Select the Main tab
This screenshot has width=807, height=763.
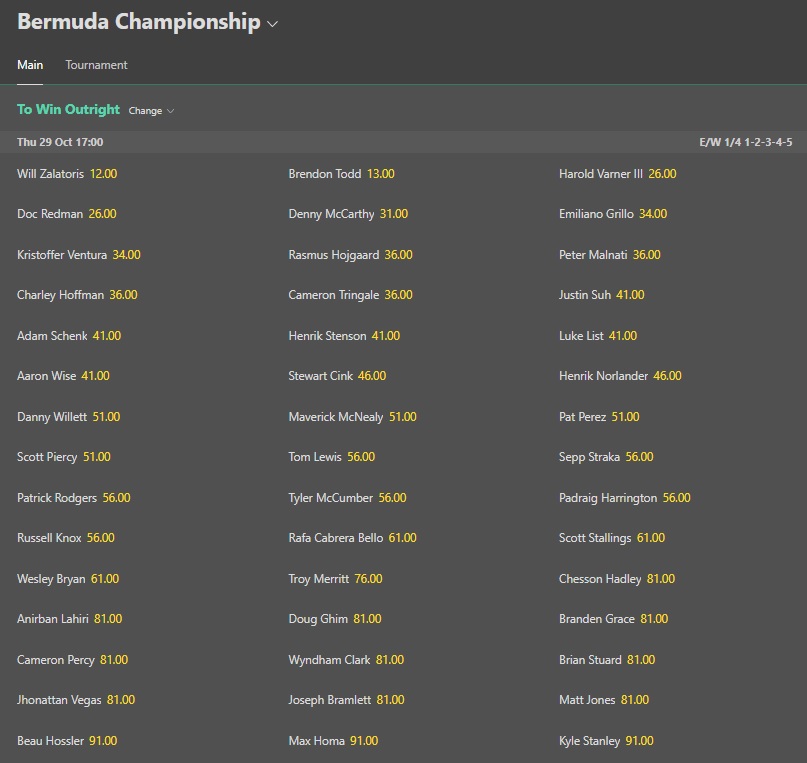click(x=30, y=65)
